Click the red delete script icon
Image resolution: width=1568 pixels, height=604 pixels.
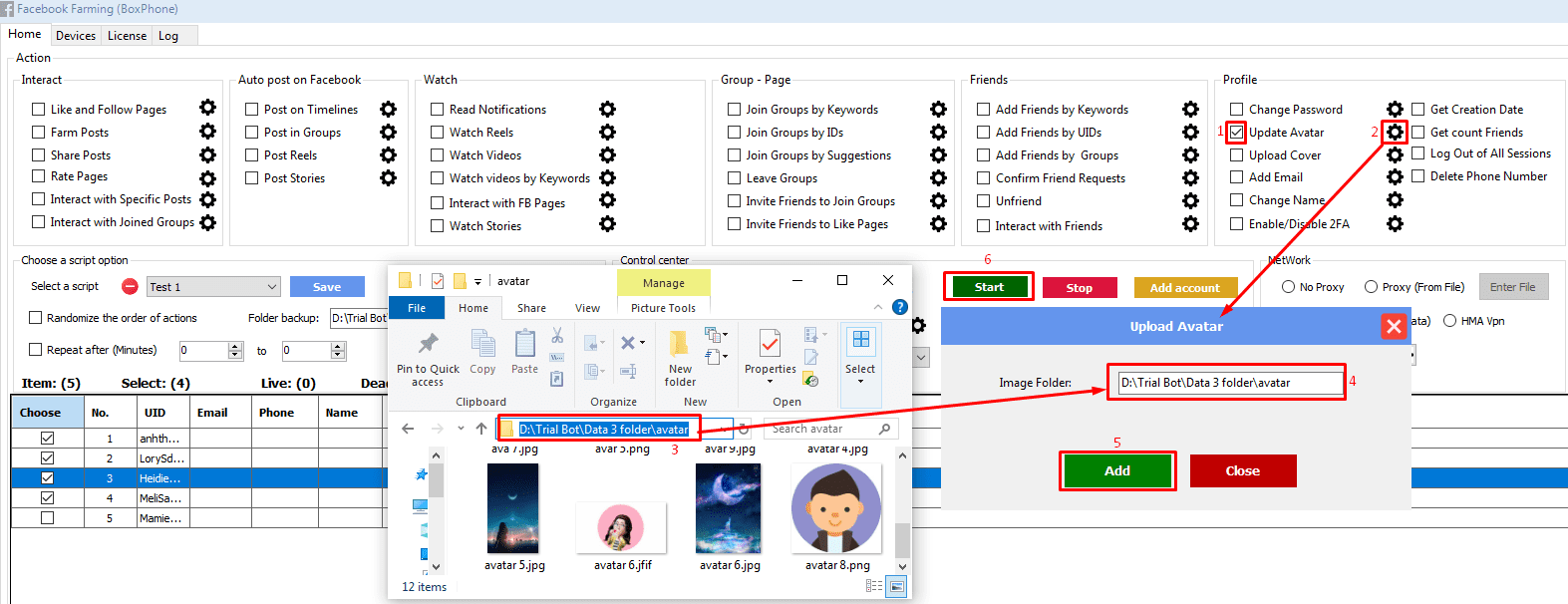pos(130,286)
